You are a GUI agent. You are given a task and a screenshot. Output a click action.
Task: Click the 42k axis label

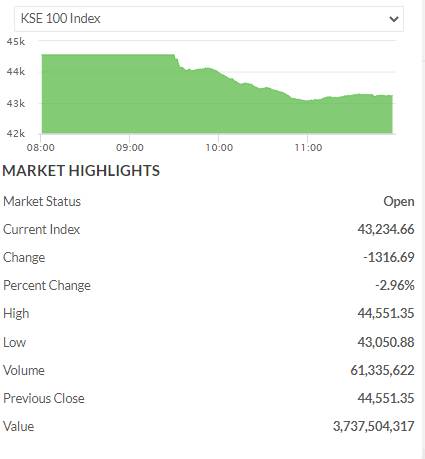pos(16,133)
